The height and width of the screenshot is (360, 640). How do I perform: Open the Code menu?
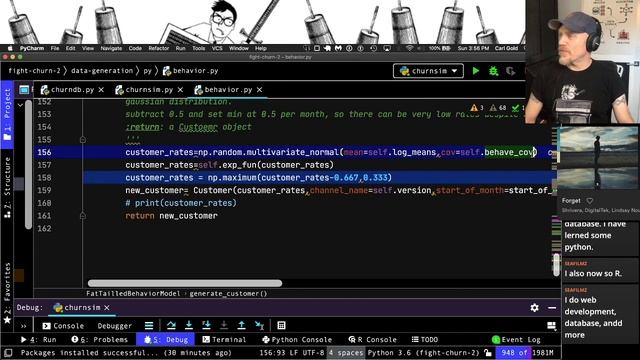(x=135, y=48)
